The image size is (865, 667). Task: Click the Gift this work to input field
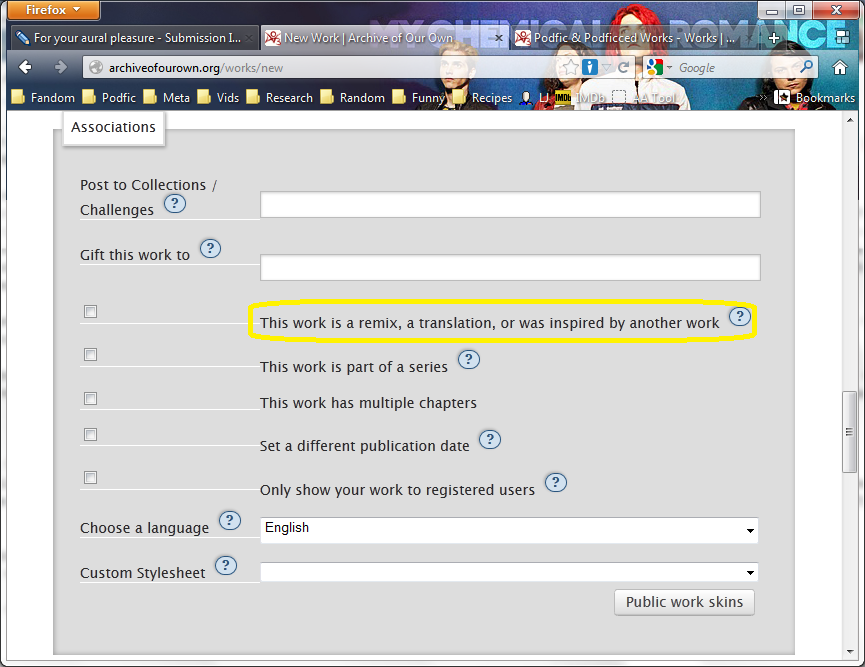(510, 268)
